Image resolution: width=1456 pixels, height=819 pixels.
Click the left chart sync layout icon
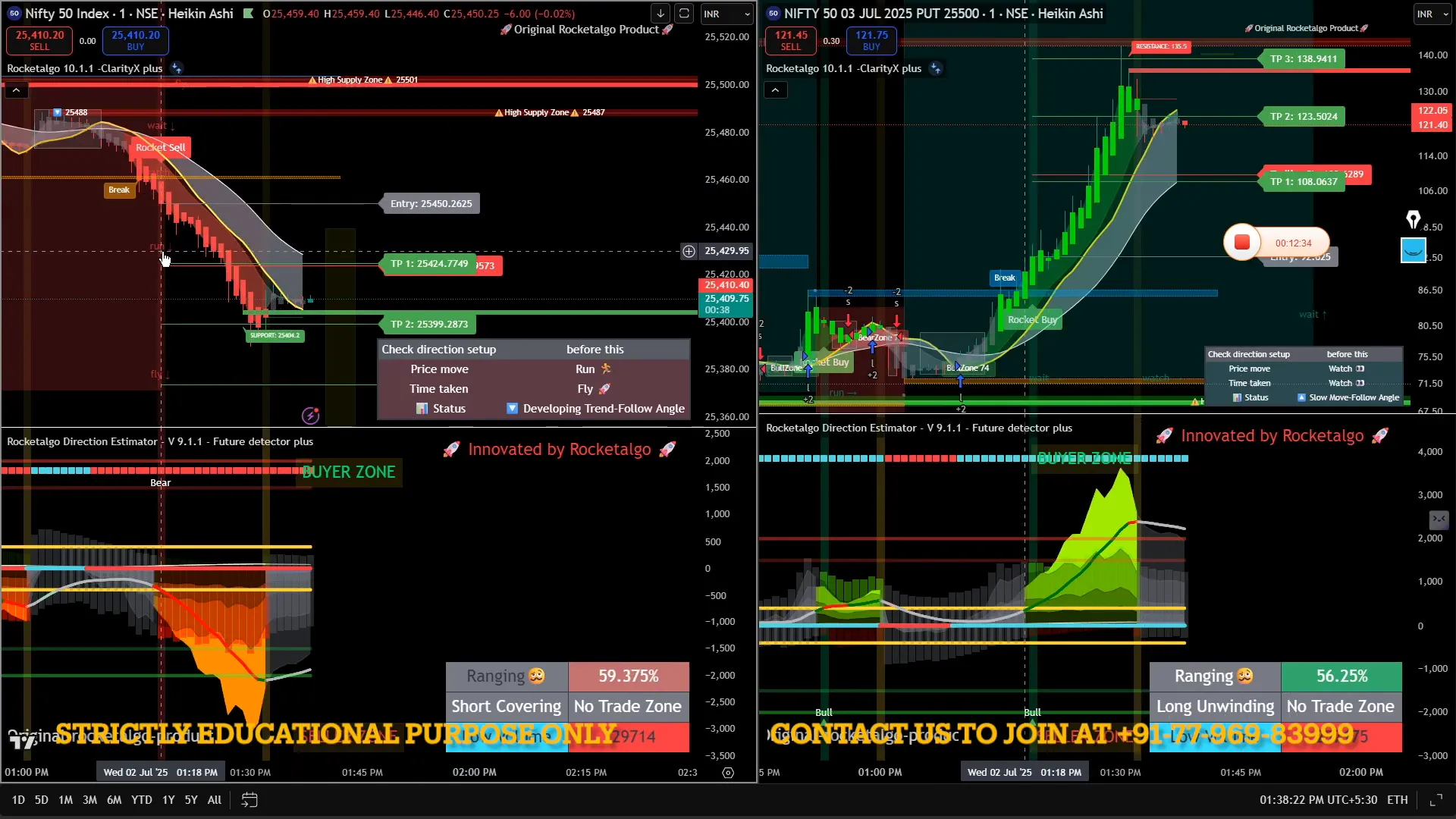[684, 14]
